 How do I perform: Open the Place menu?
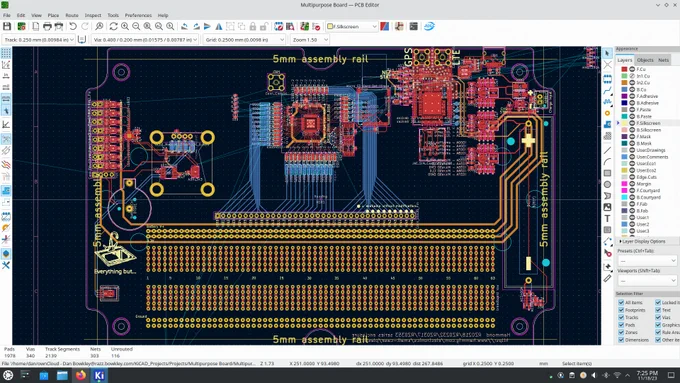coord(53,15)
